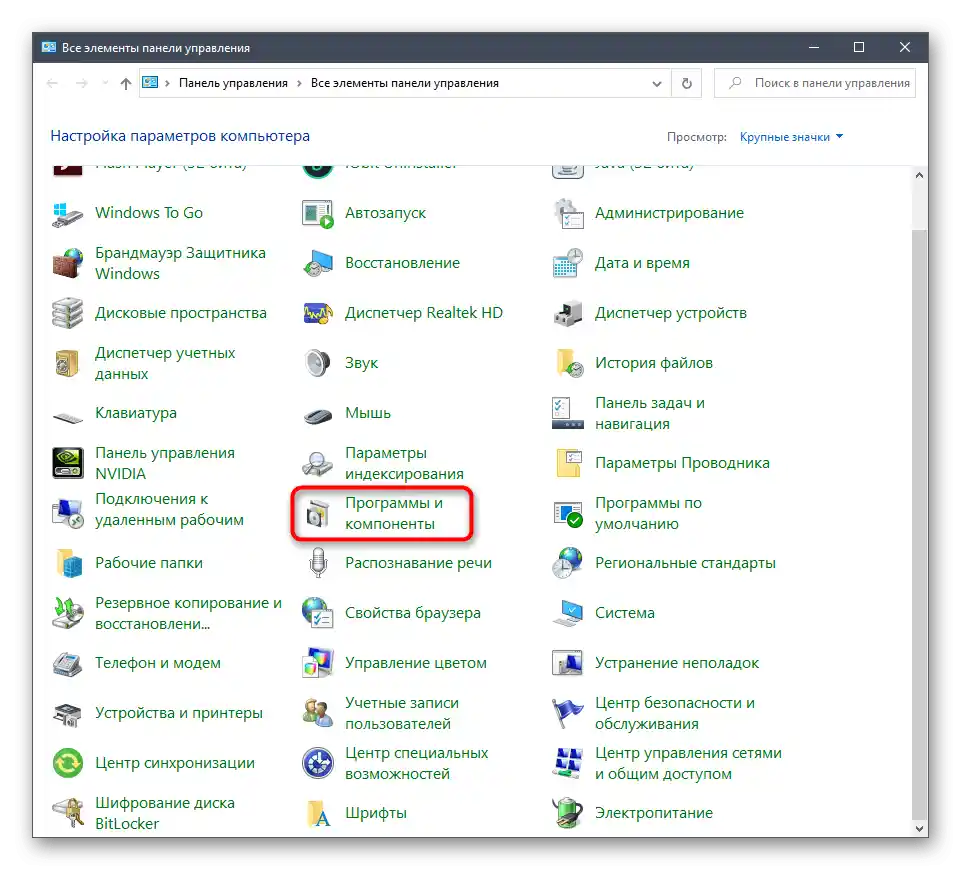Click the control panel icon in title bar

coord(48,48)
